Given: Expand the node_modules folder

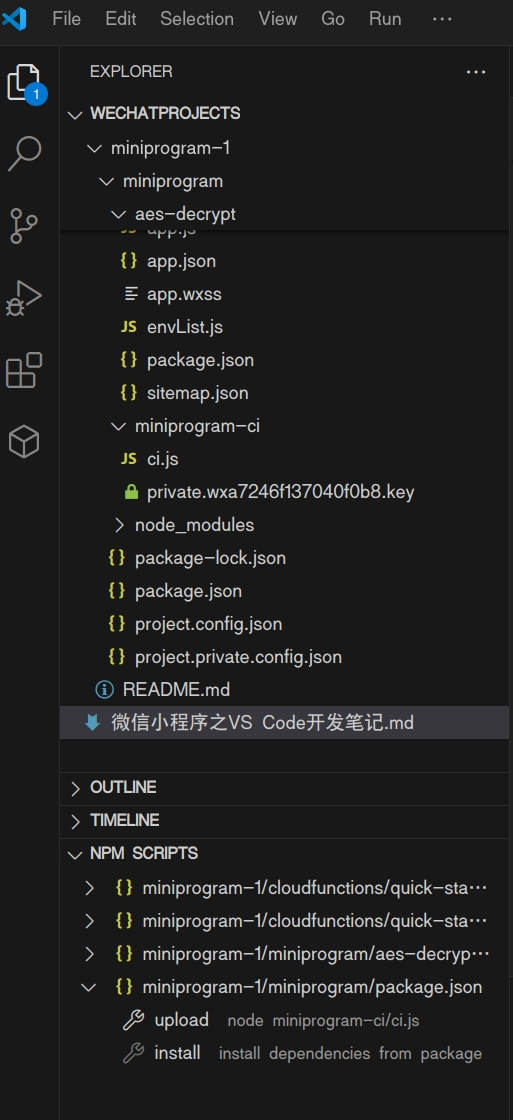Looking at the screenshot, I should pos(119,525).
